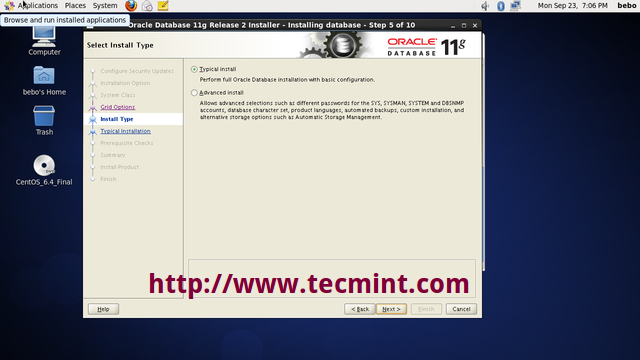Click the volume speaker icon

point(485,6)
